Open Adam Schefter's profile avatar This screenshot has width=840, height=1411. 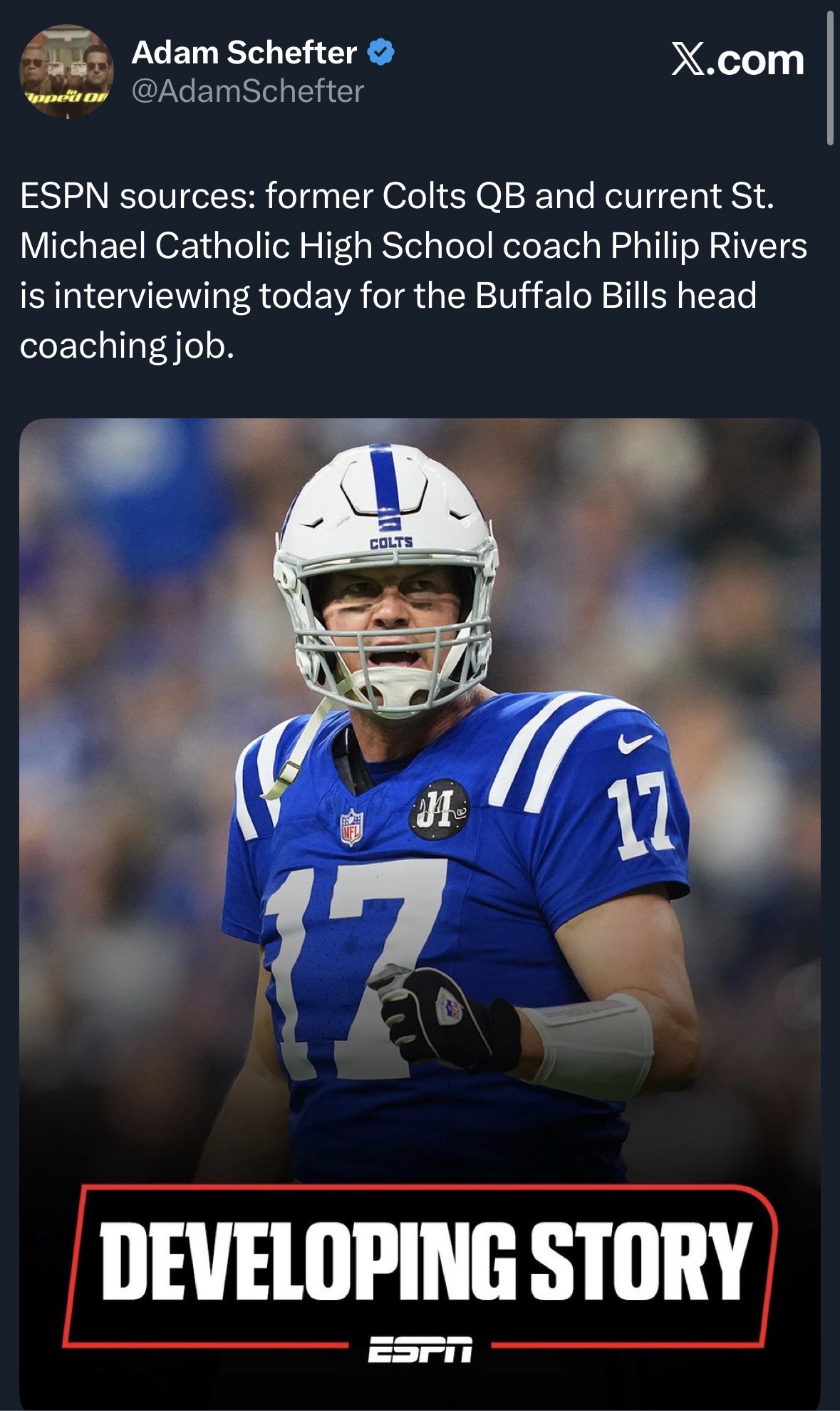tap(66, 71)
